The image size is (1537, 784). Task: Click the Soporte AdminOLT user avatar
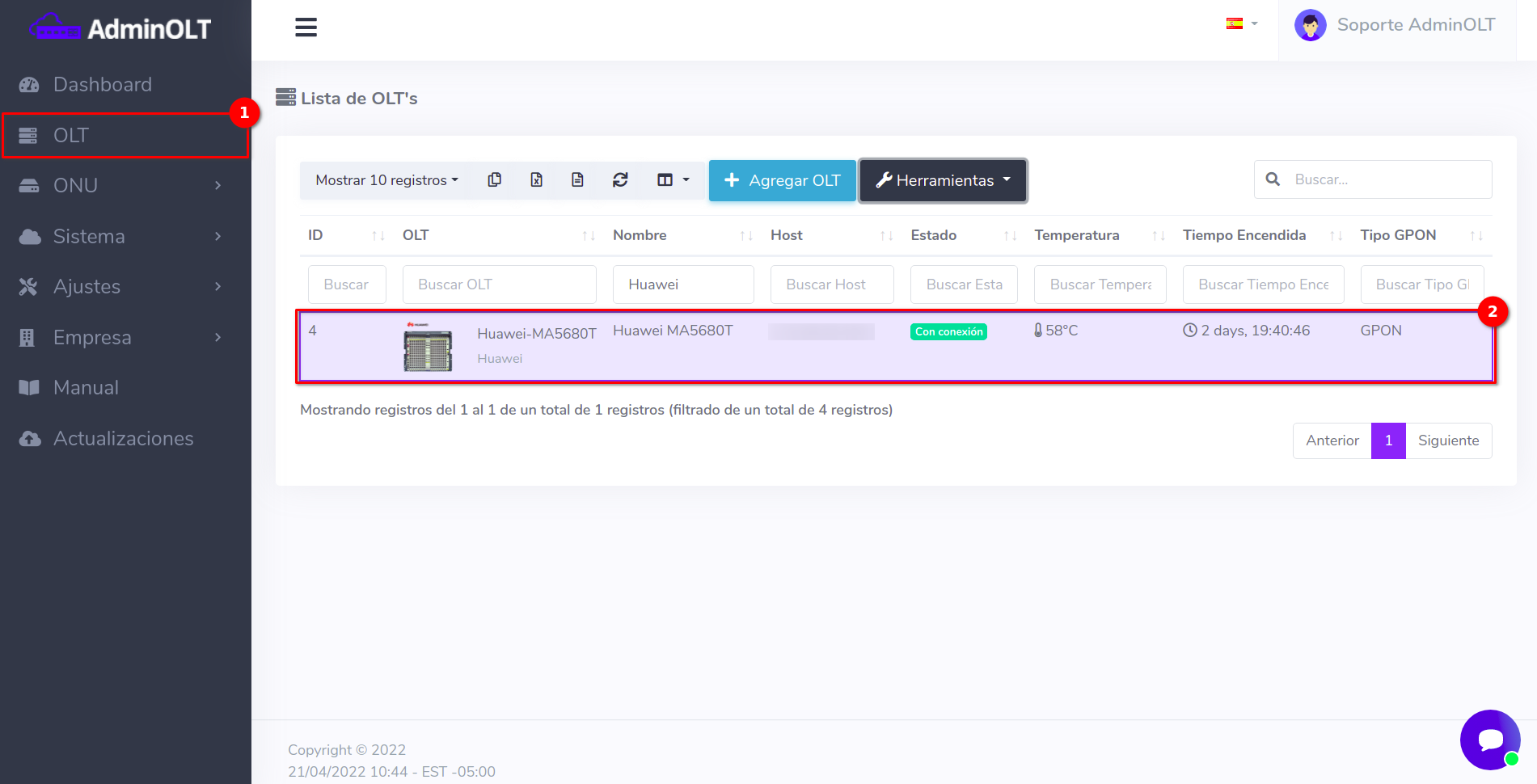coord(1310,25)
